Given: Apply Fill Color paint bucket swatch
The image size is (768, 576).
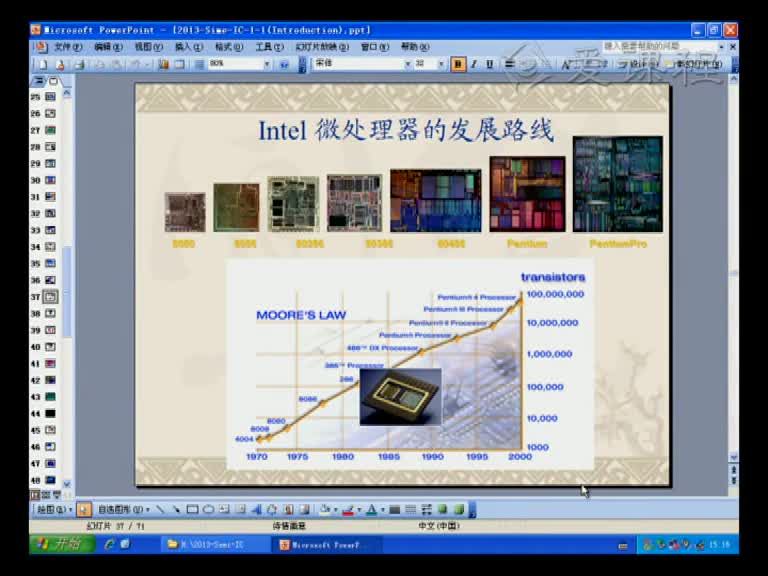Looking at the screenshot, I should pyautogui.click(x=325, y=509).
